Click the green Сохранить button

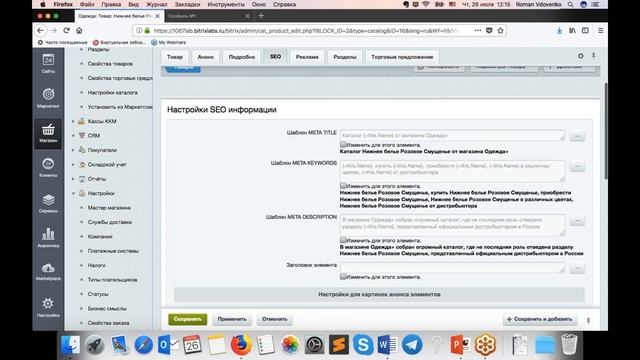click(x=188, y=319)
